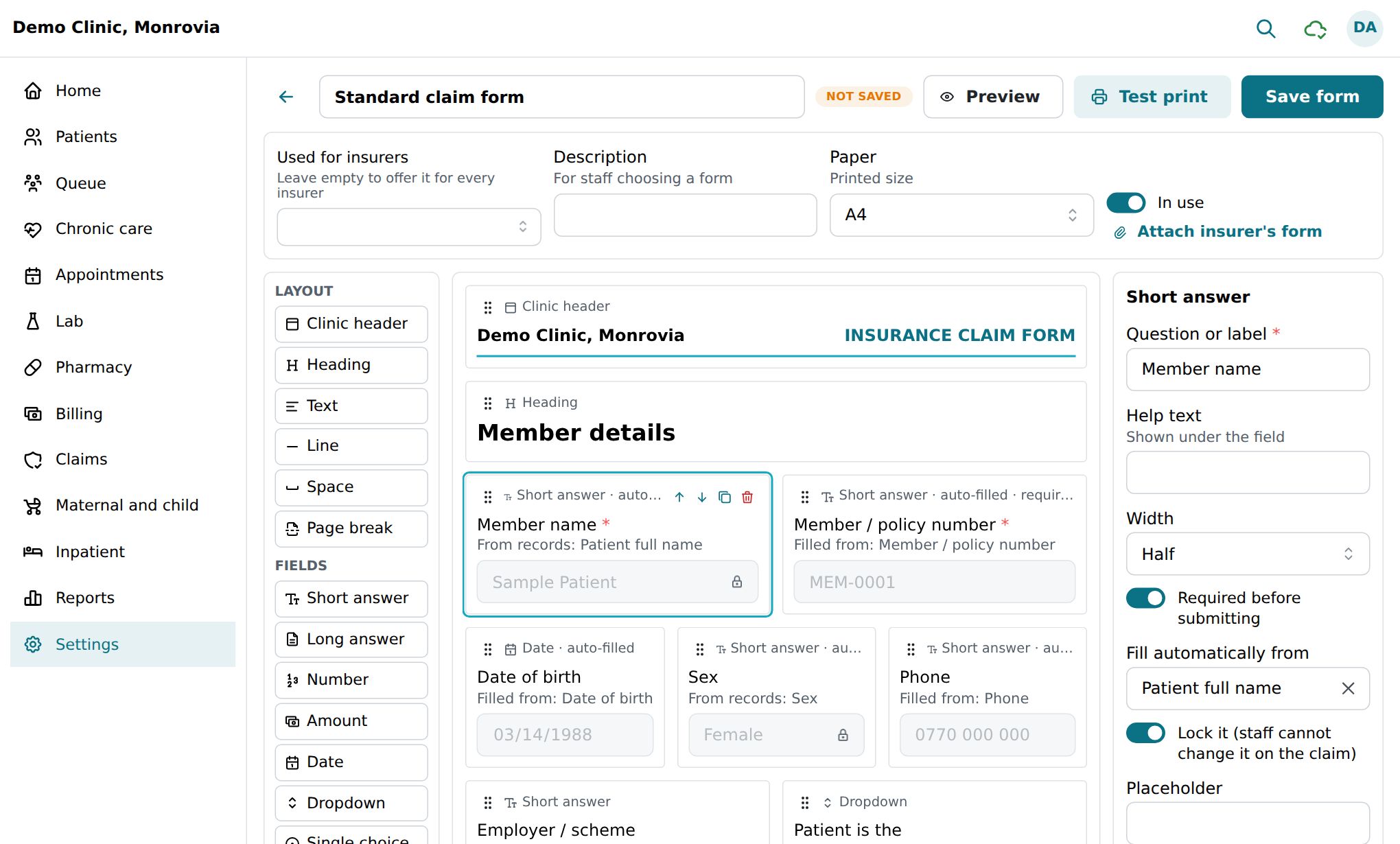Toggle the Lock it switch

(x=1145, y=733)
